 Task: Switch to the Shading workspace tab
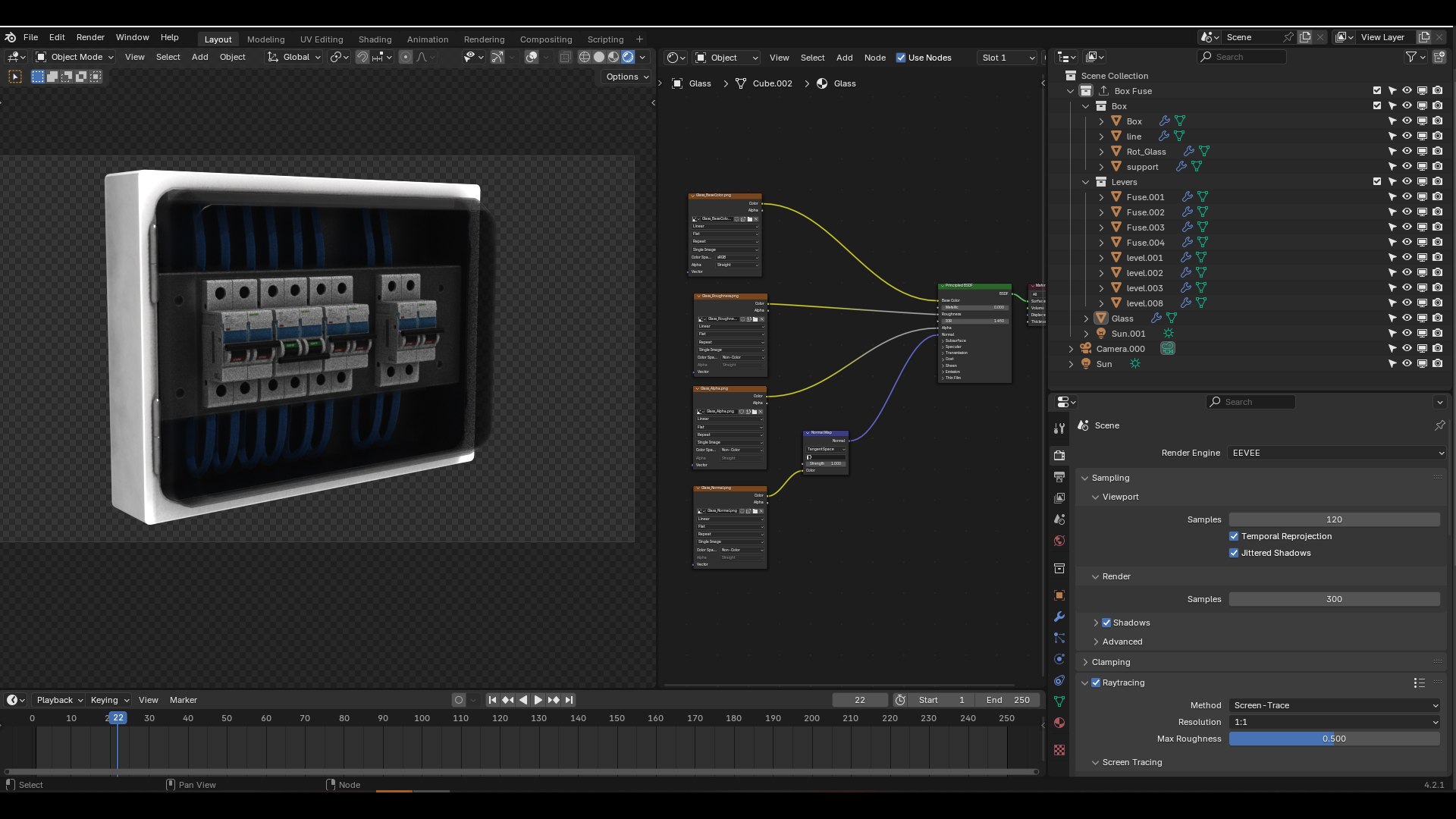click(x=375, y=39)
